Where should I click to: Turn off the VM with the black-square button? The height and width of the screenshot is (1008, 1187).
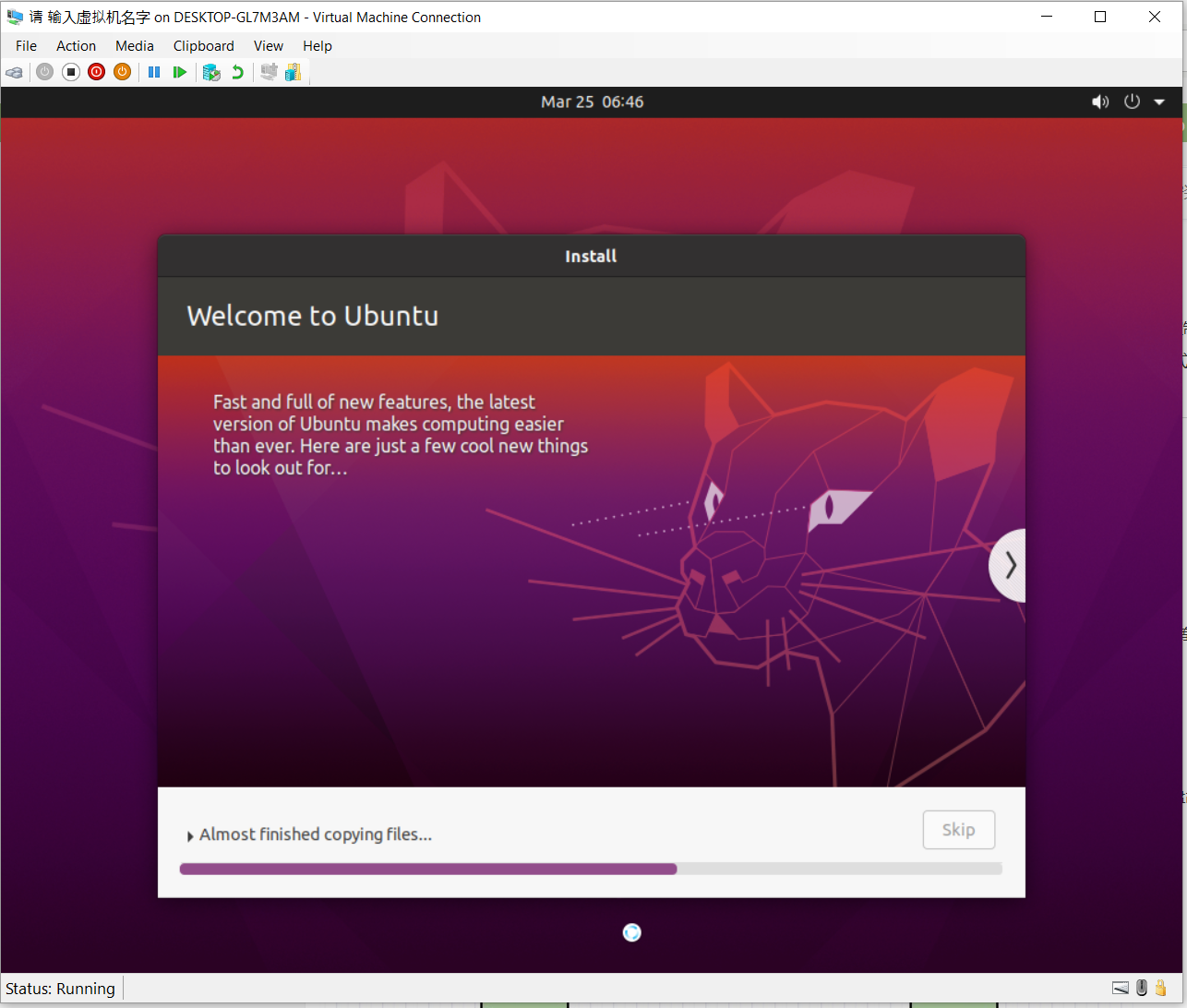pos(71,72)
